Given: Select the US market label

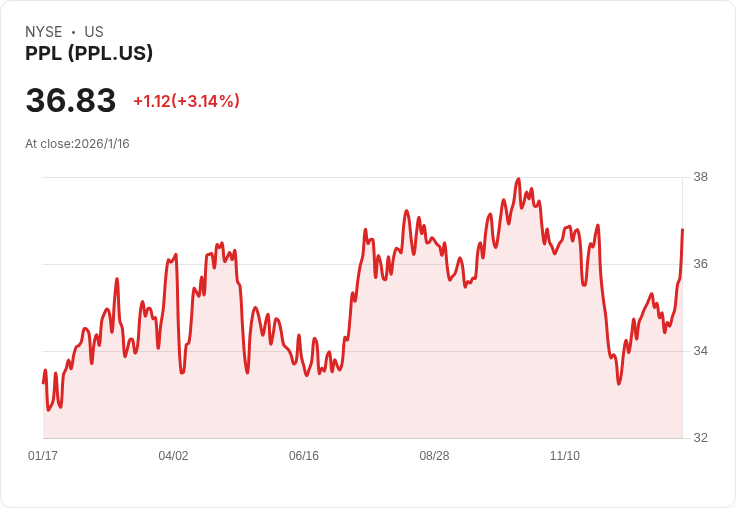Looking at the screenshot, I should [x=94, y=32].
